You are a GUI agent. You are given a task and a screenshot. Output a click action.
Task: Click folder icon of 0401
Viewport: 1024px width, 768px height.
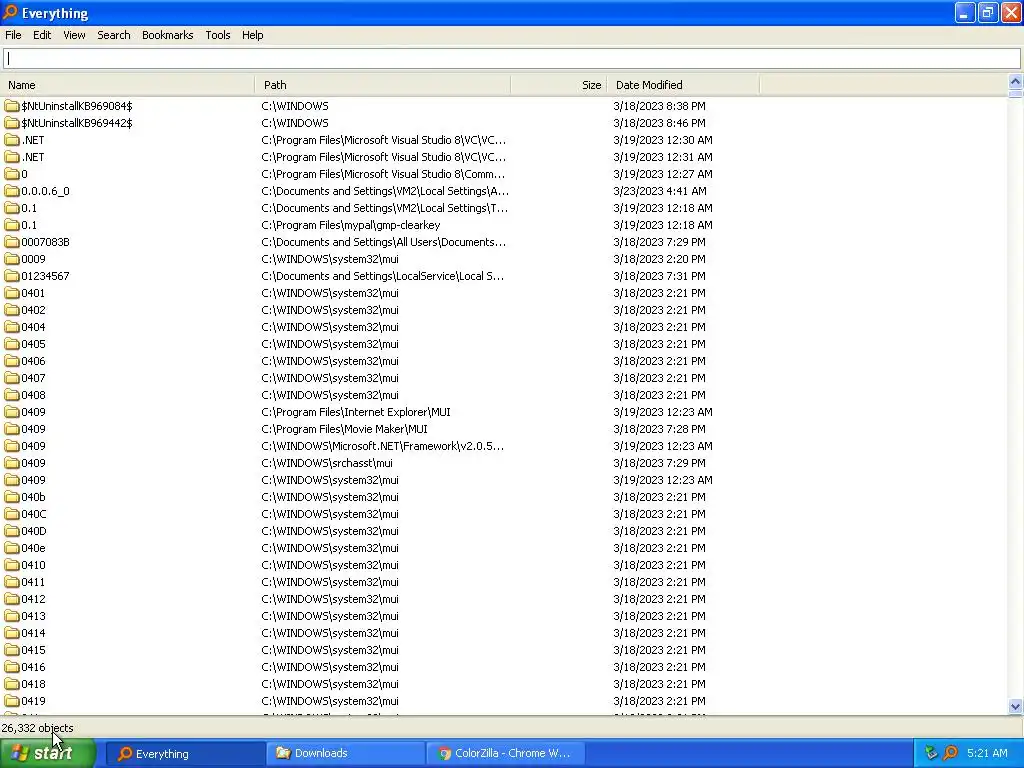tap(12, 293)
